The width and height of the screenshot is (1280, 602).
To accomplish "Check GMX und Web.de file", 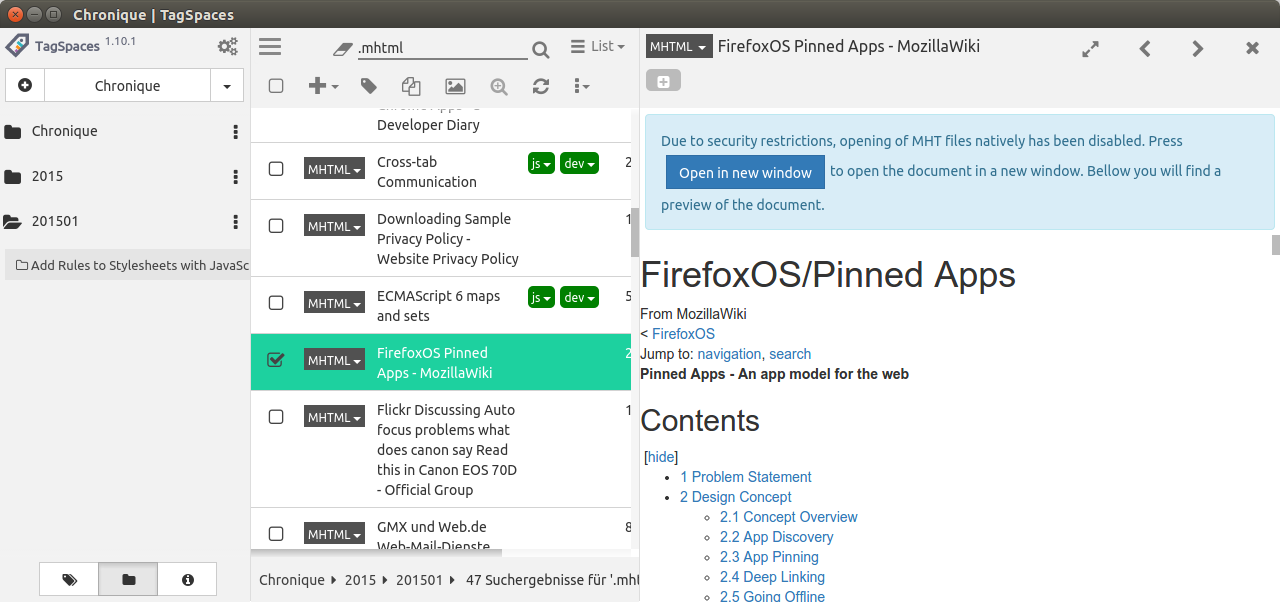I will [276, 534].
